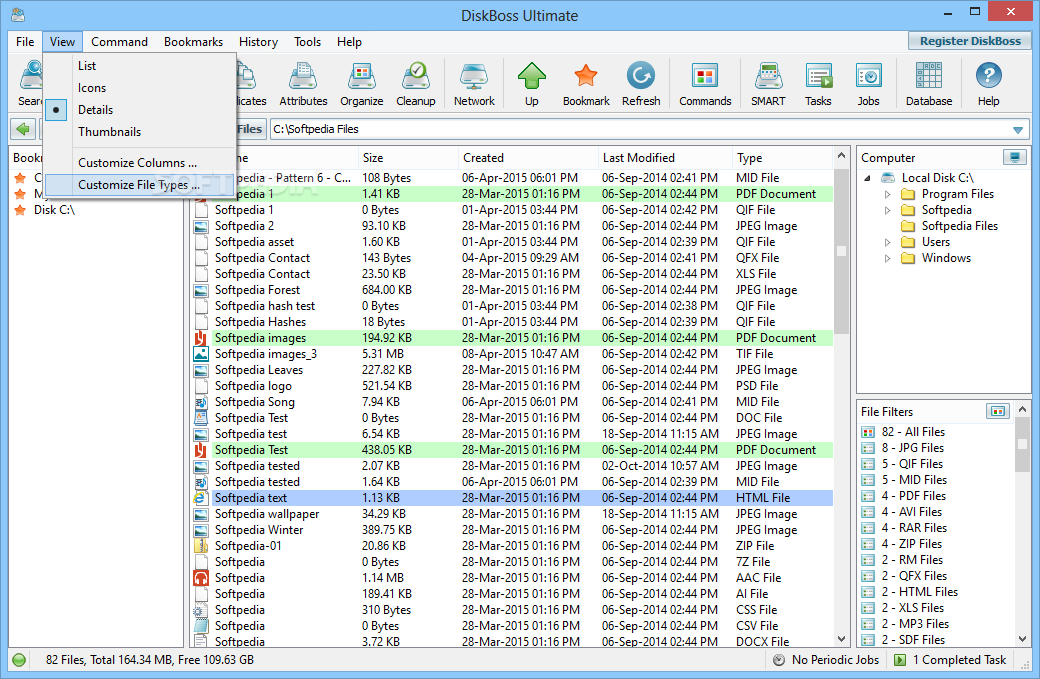Open the File menu
Screen dimensions: 1040x679
tap(25, 42)
